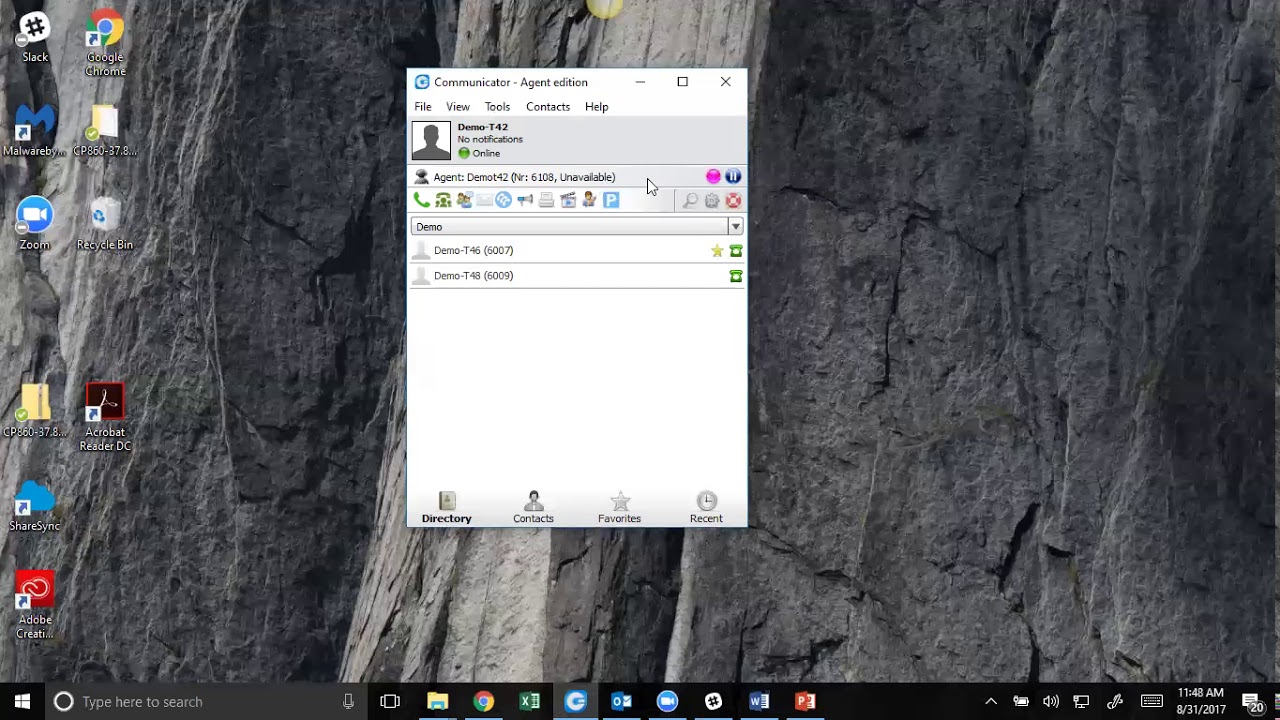The width and height of the screenshot is (1280, 720).
Task: Open Zoom desktop shortcut
Action: pos(34,224)
